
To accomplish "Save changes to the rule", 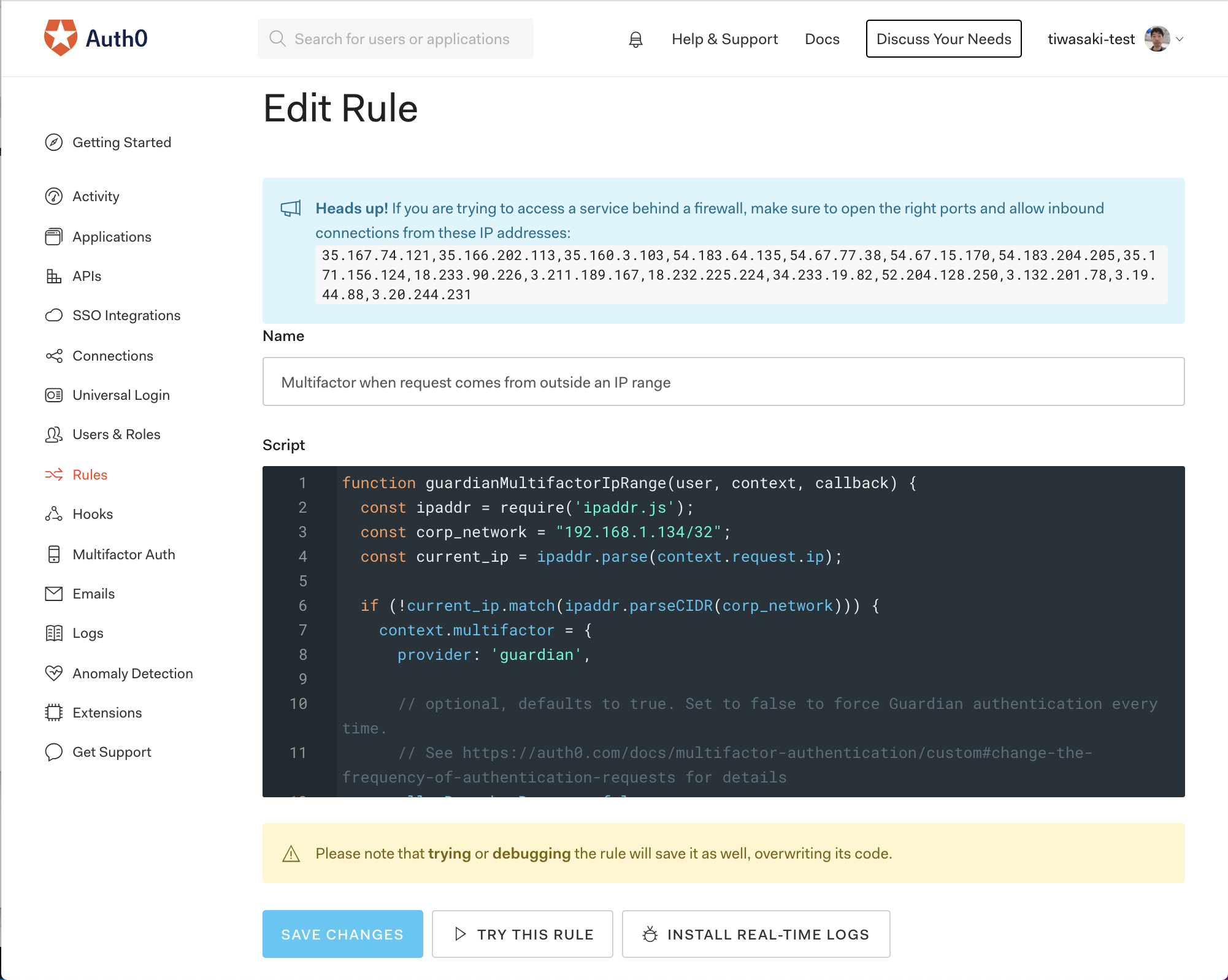I will coord(342,934).
